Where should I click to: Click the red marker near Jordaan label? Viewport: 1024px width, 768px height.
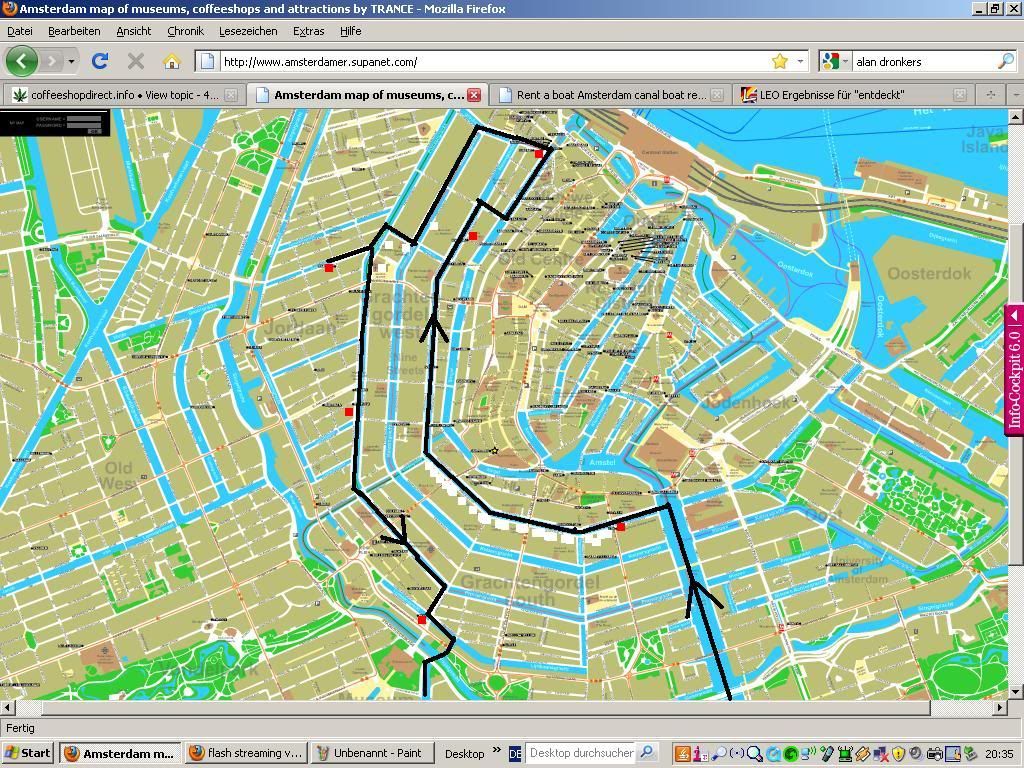click(x=329, y=267)
